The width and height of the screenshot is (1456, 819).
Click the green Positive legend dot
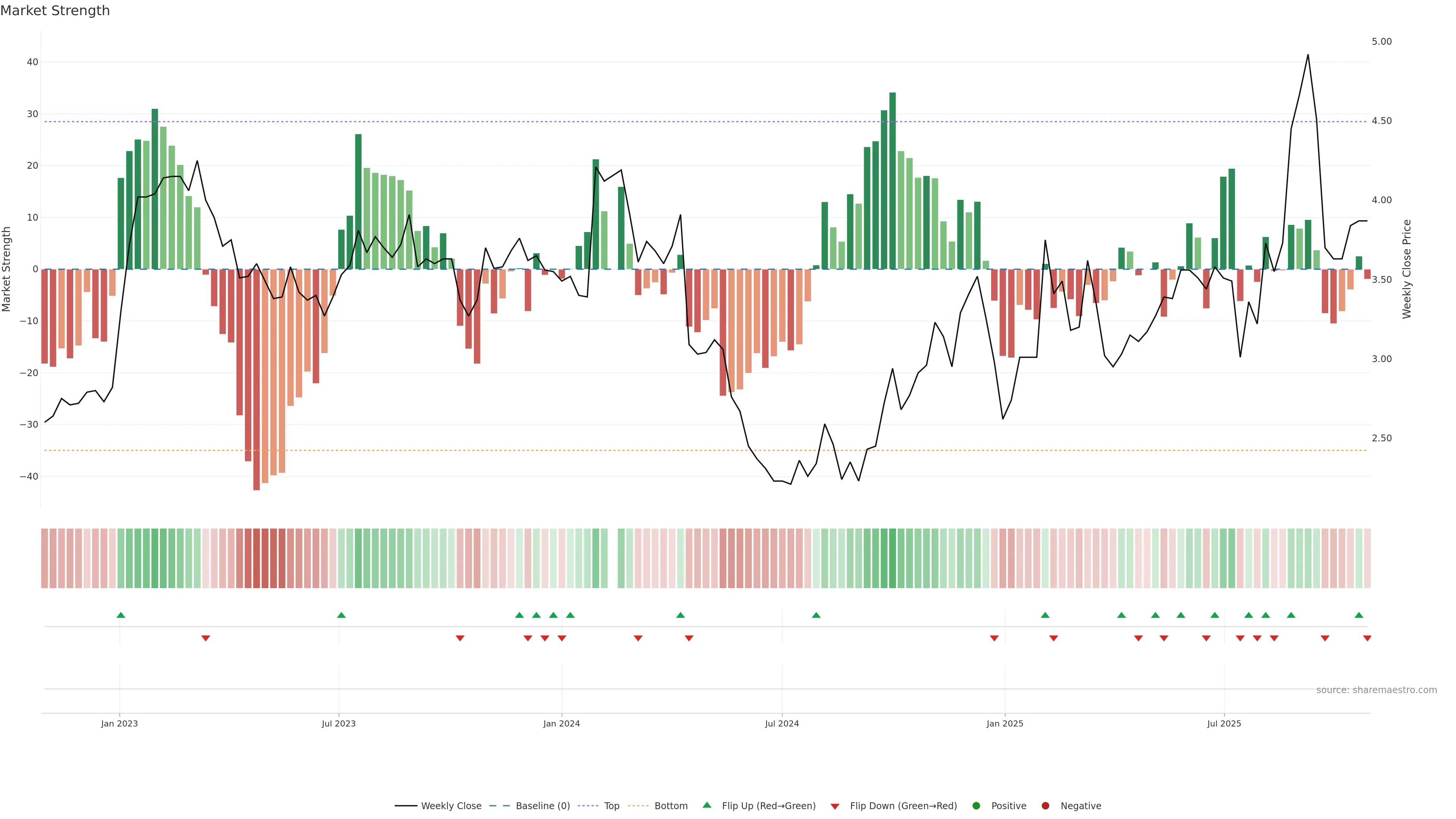(x=976, y=806)
